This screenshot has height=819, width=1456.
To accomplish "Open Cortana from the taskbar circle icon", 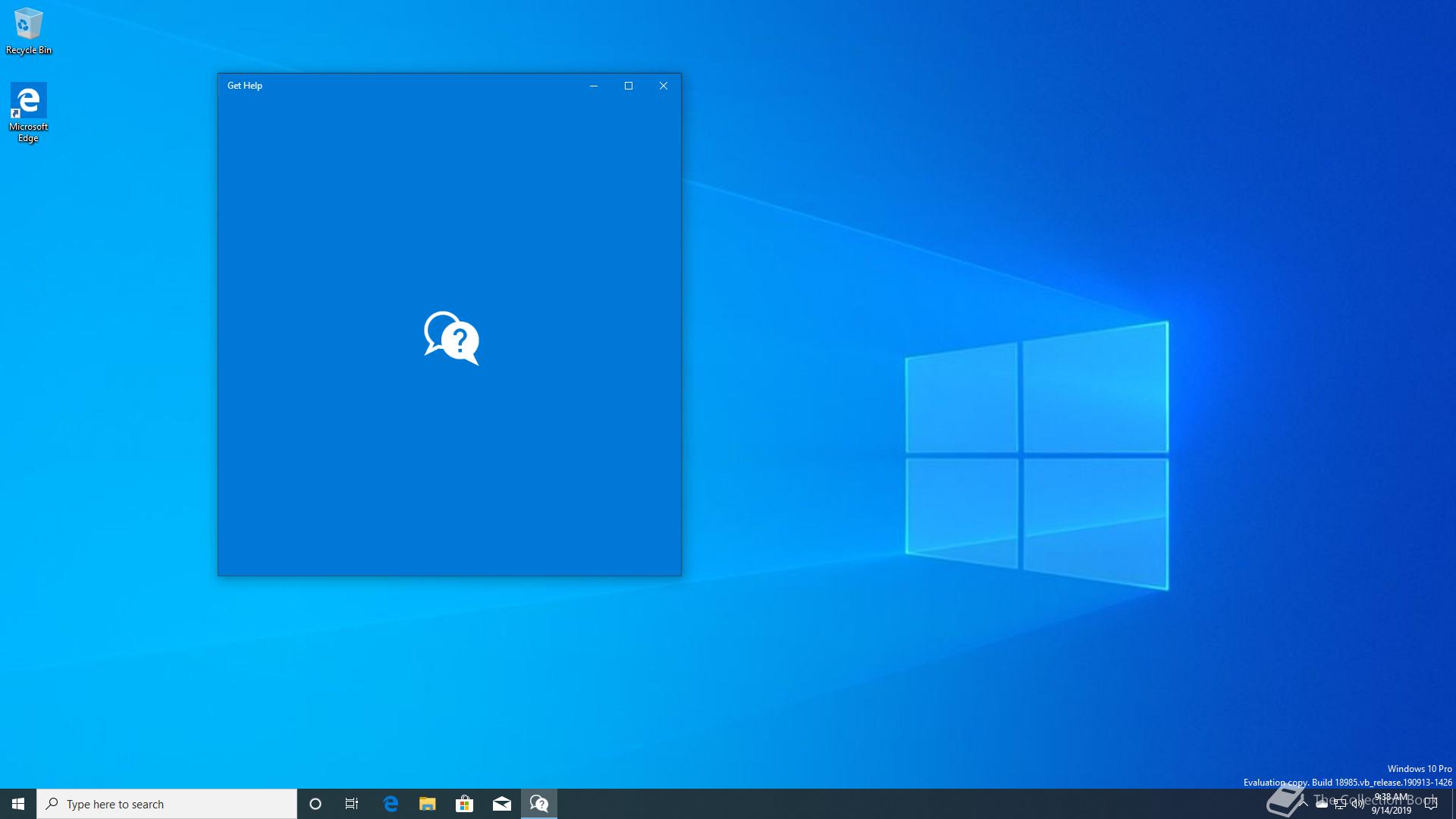I will tap(315, 804).
